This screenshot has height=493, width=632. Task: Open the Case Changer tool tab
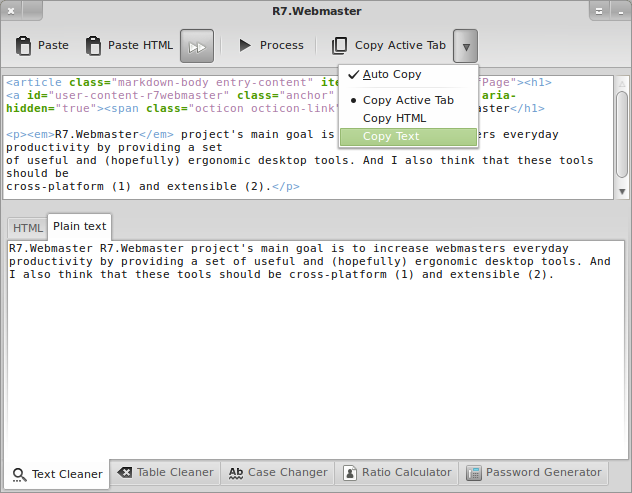(278, 472)
